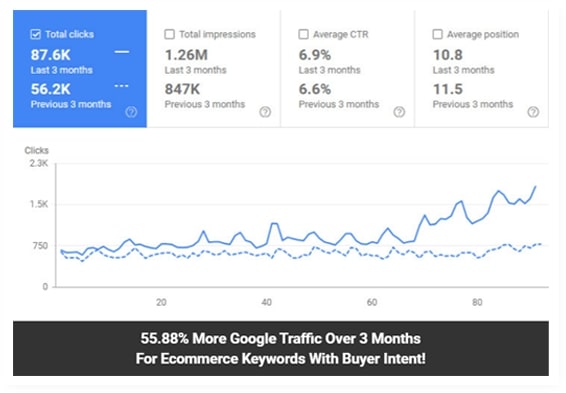Image resolution: width=566 pixels, height=393 pixels.
Task: Check the Average position checkbox
Action: pos(437,34)
